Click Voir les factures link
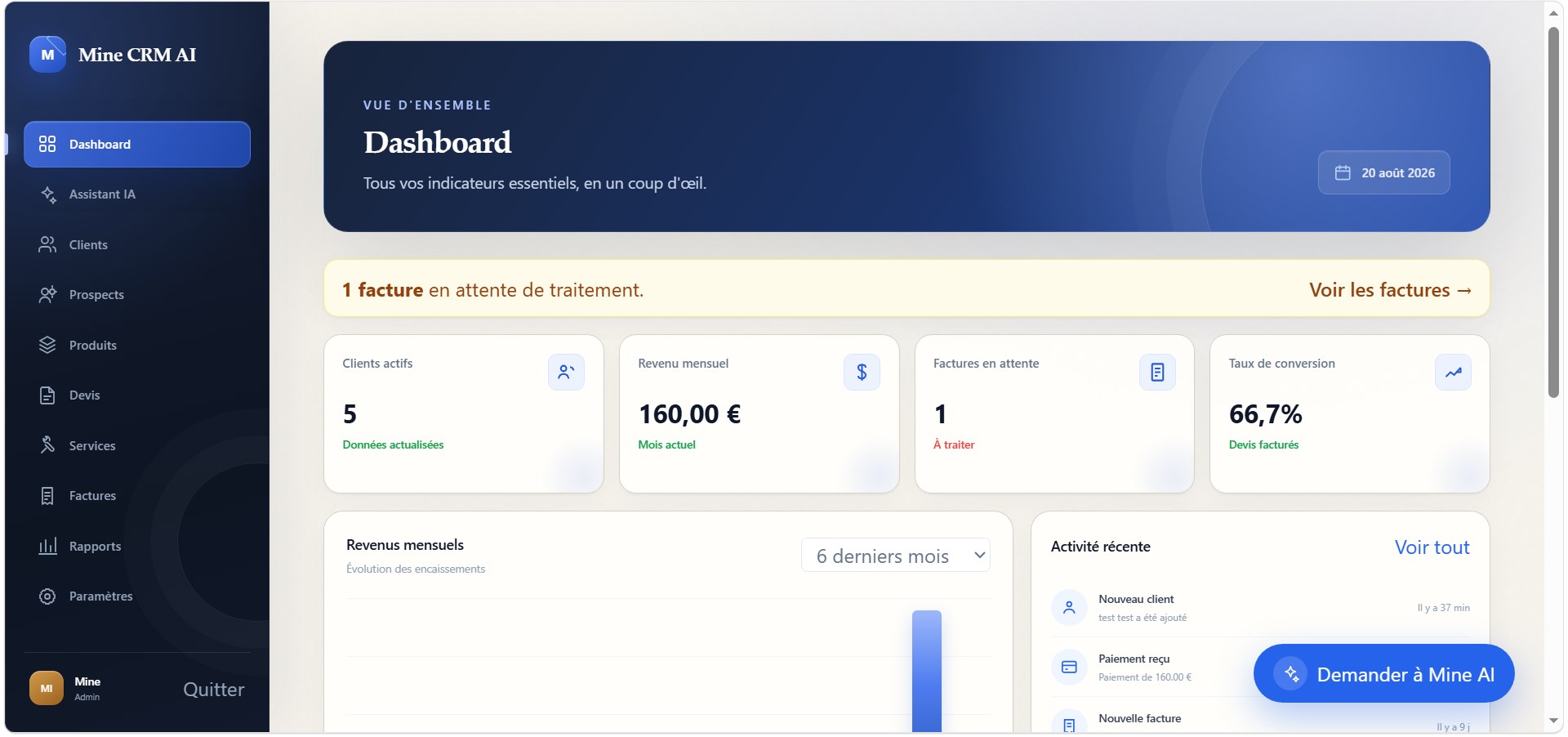Image resolution: width=1568 pixels, height=737 pixels. [x=1390, y=290]
